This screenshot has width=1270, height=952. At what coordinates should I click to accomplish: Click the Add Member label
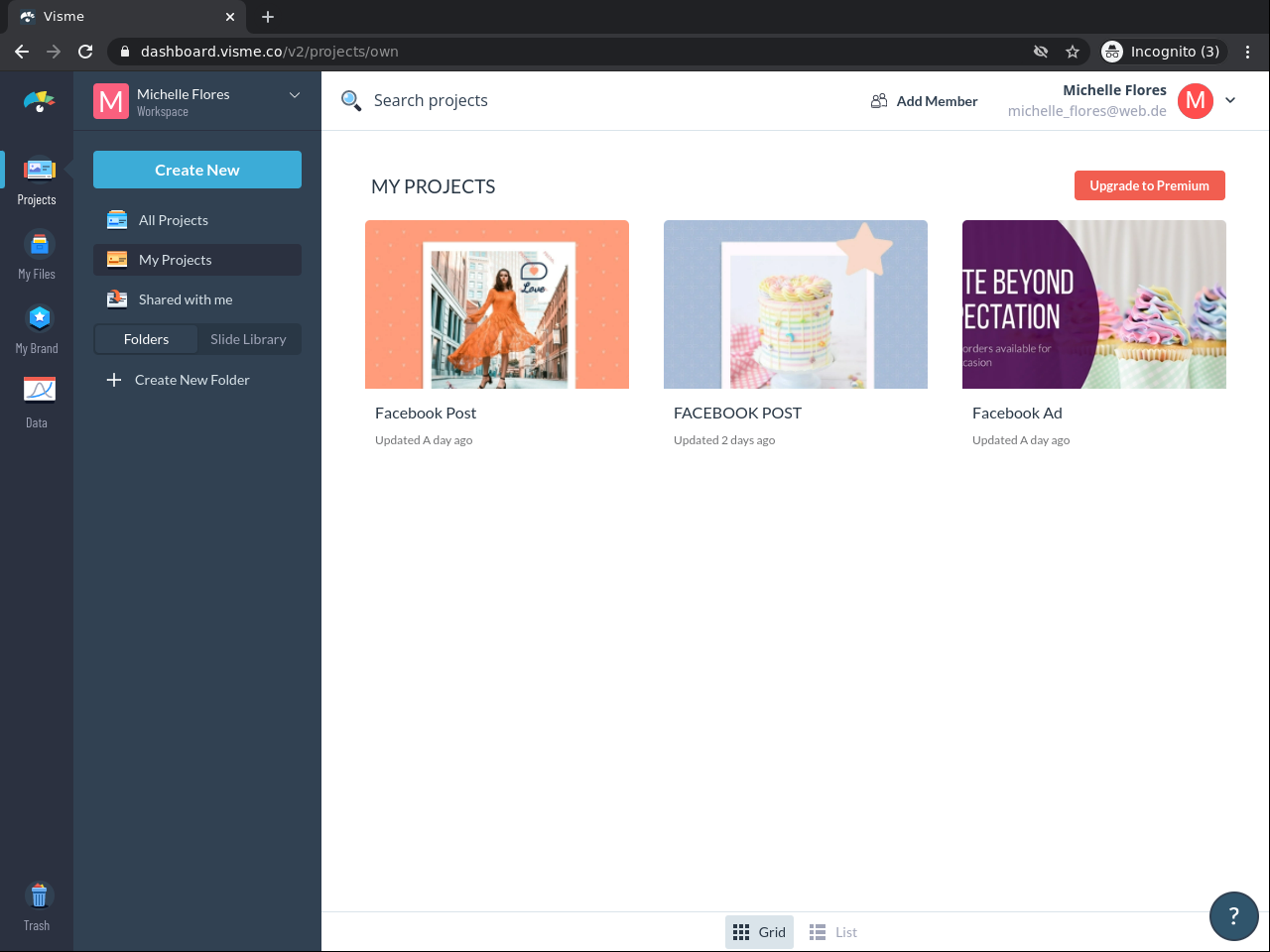pyautogui.click(x=937, y=101)
